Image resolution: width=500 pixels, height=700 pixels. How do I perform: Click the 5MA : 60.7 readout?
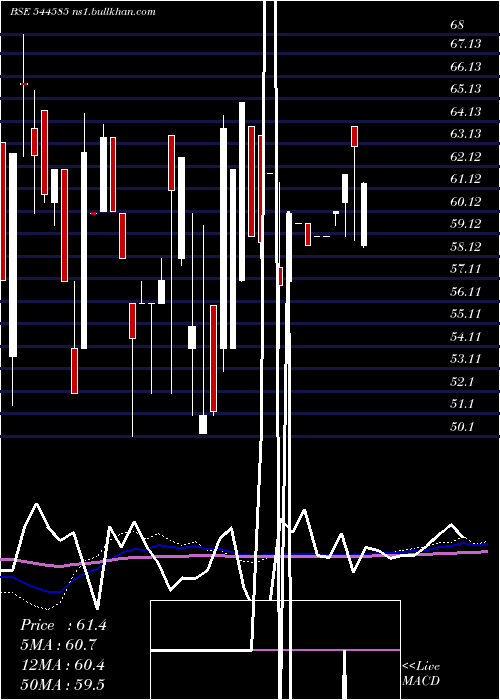coord(58,645)
